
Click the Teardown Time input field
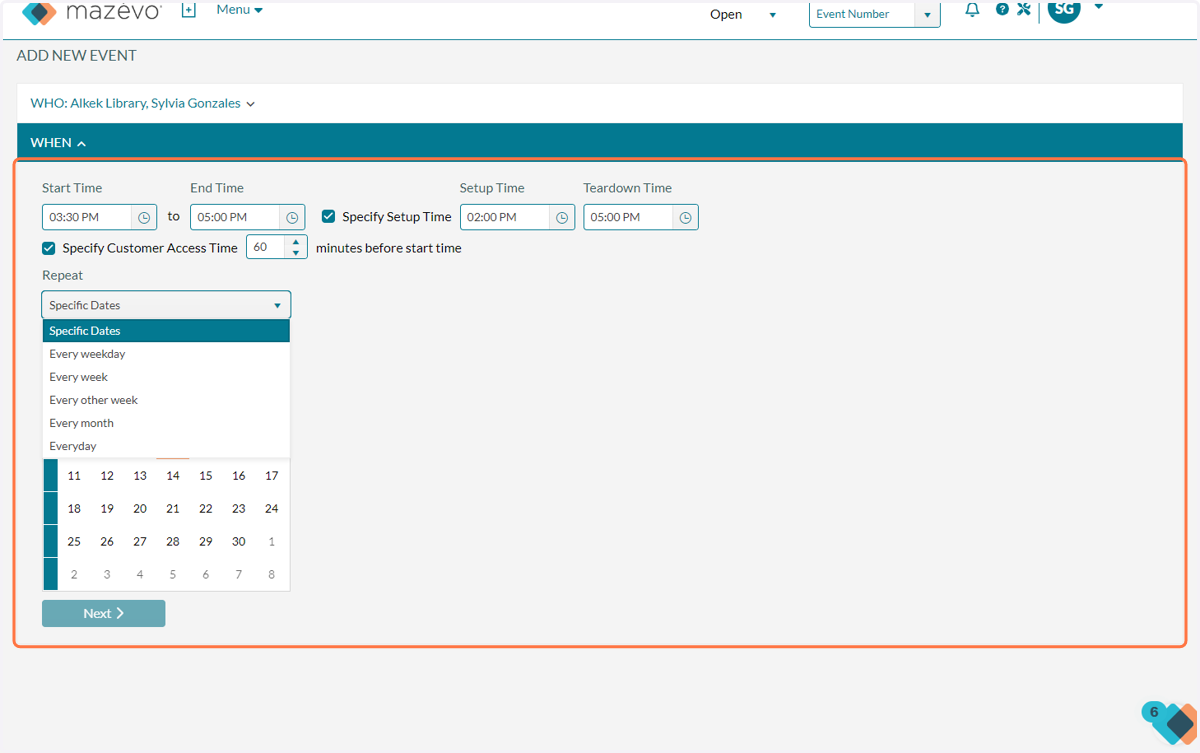(x=630, y=217)
